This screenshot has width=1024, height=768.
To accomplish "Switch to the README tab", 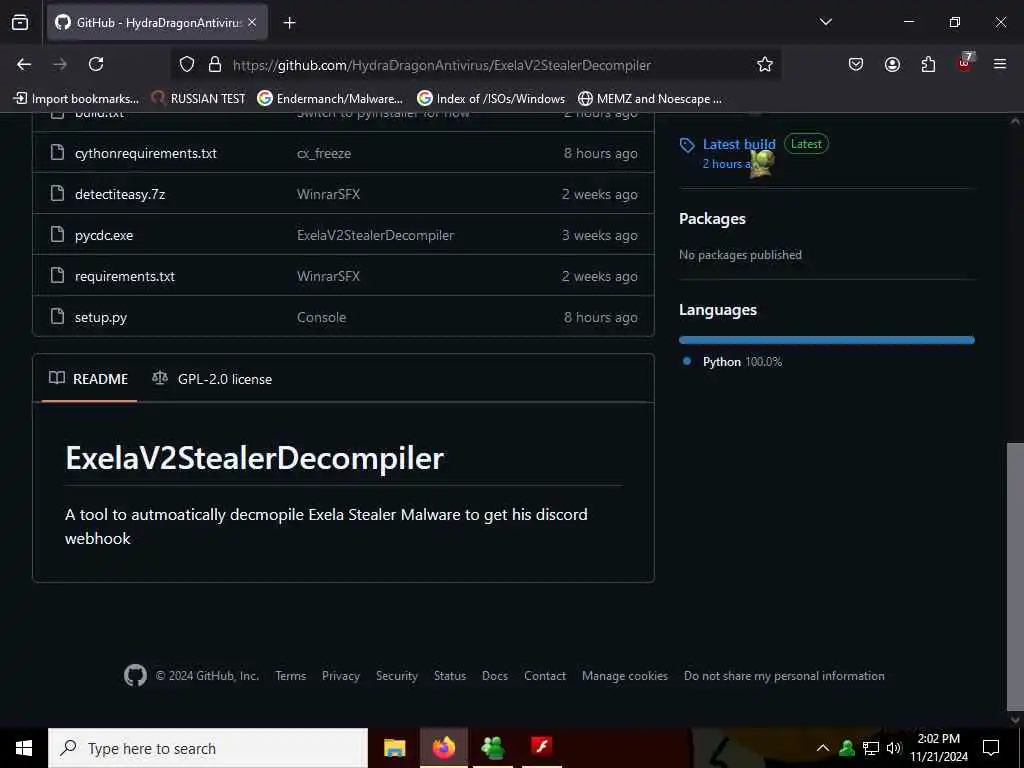I will [89, 379].
